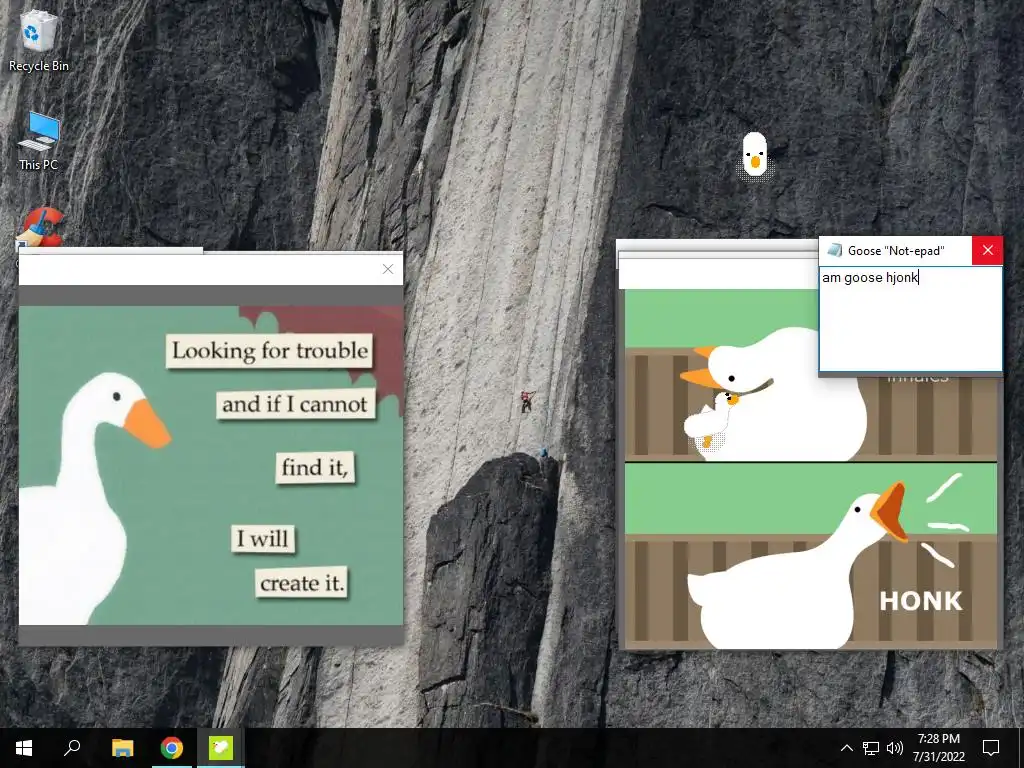The height and width of the screenshot is (768, 1024).
Task: Show hidden tray icons
Action: (846, 748)
